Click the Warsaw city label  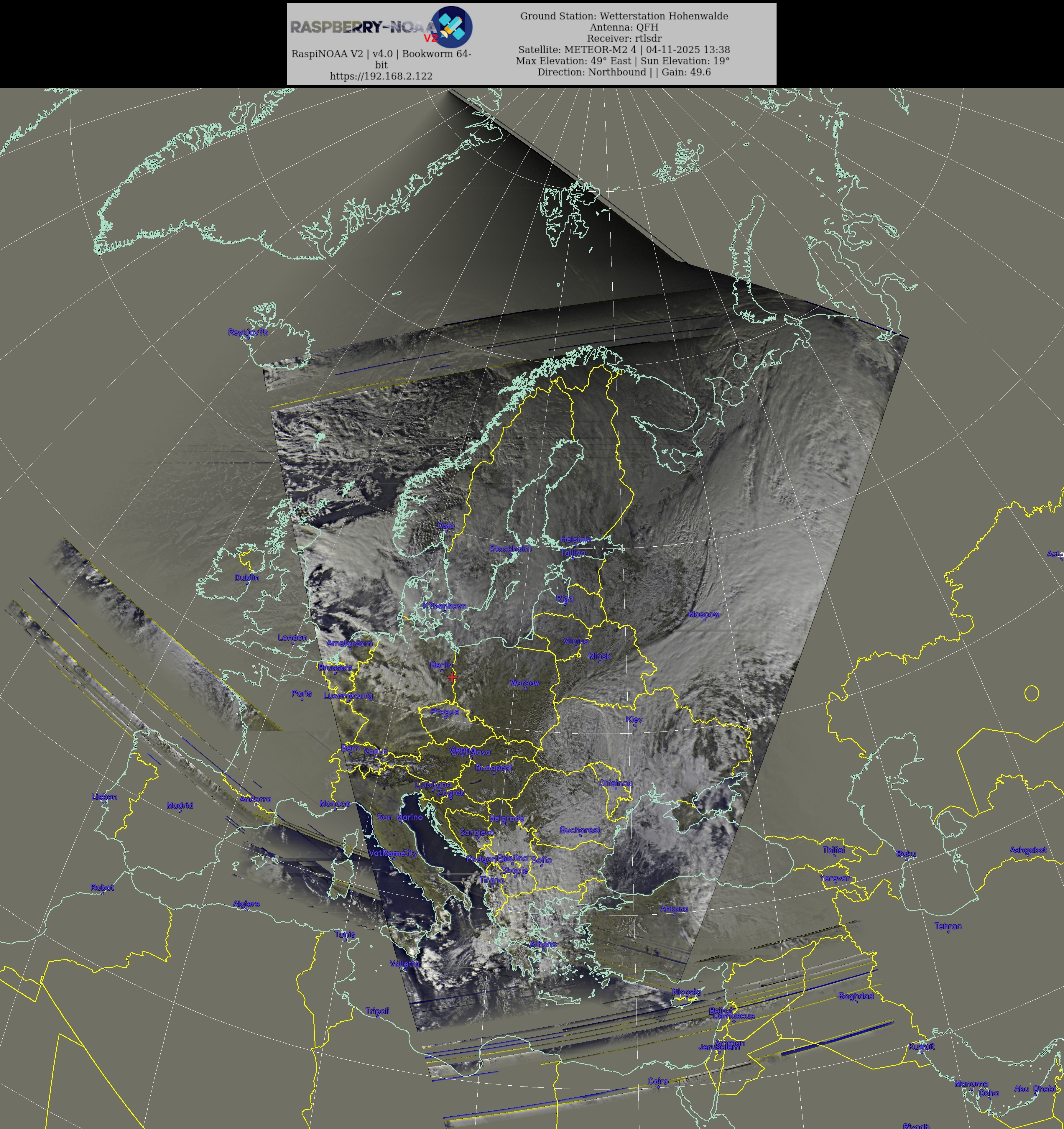(524, 683)
